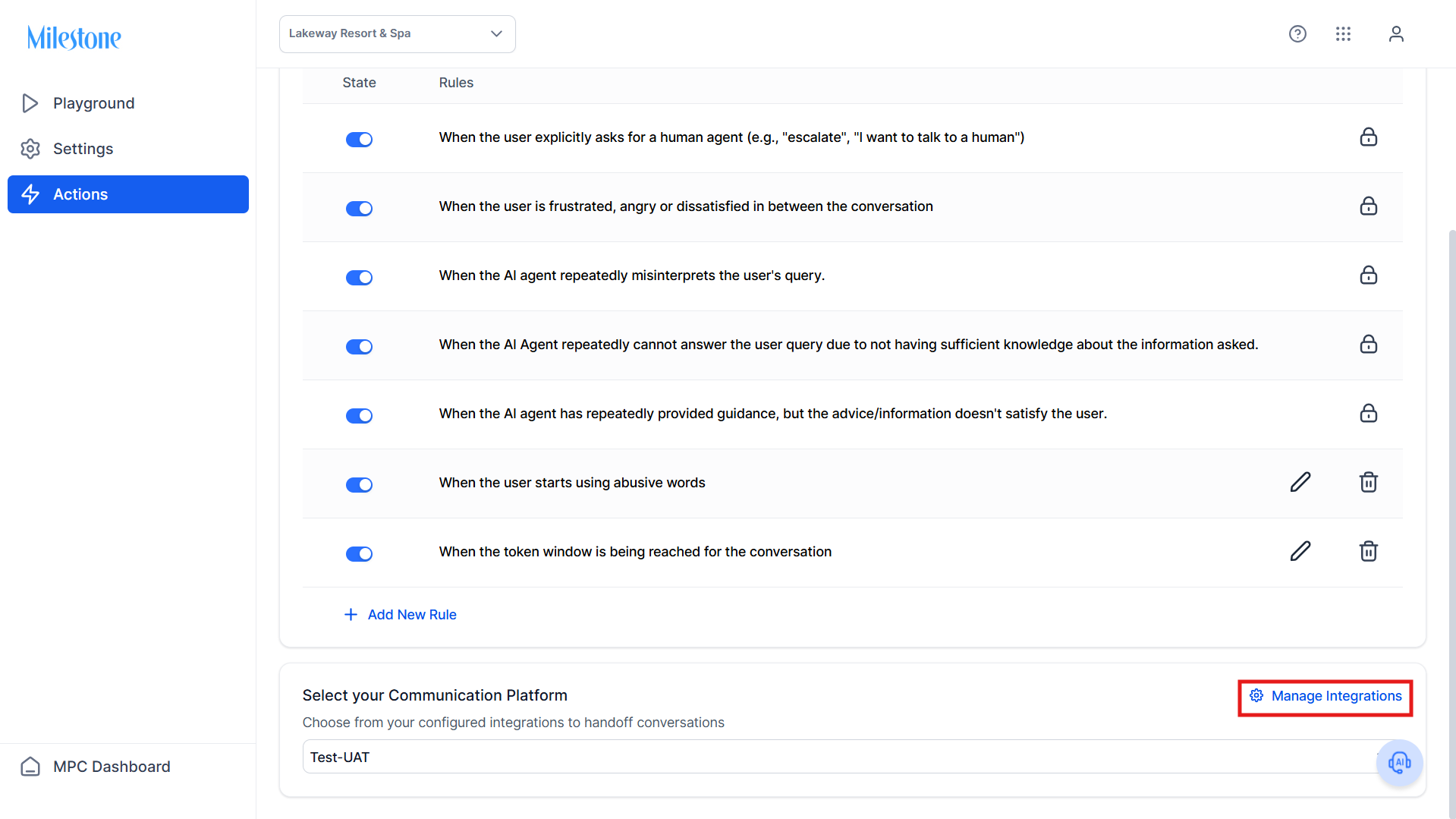1456x819 pixels.
Task: Open the user profile icon
Action: [x=1396, y=34]
